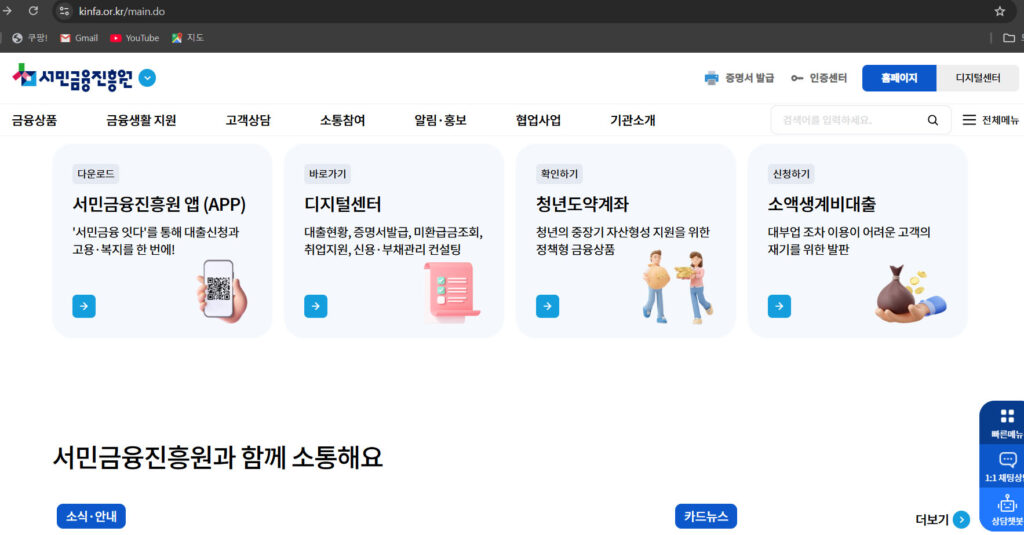The width and height of the screenshot is (1024, 535).
Task: Click the 더보기 link text
Action: tap(932, 519)
